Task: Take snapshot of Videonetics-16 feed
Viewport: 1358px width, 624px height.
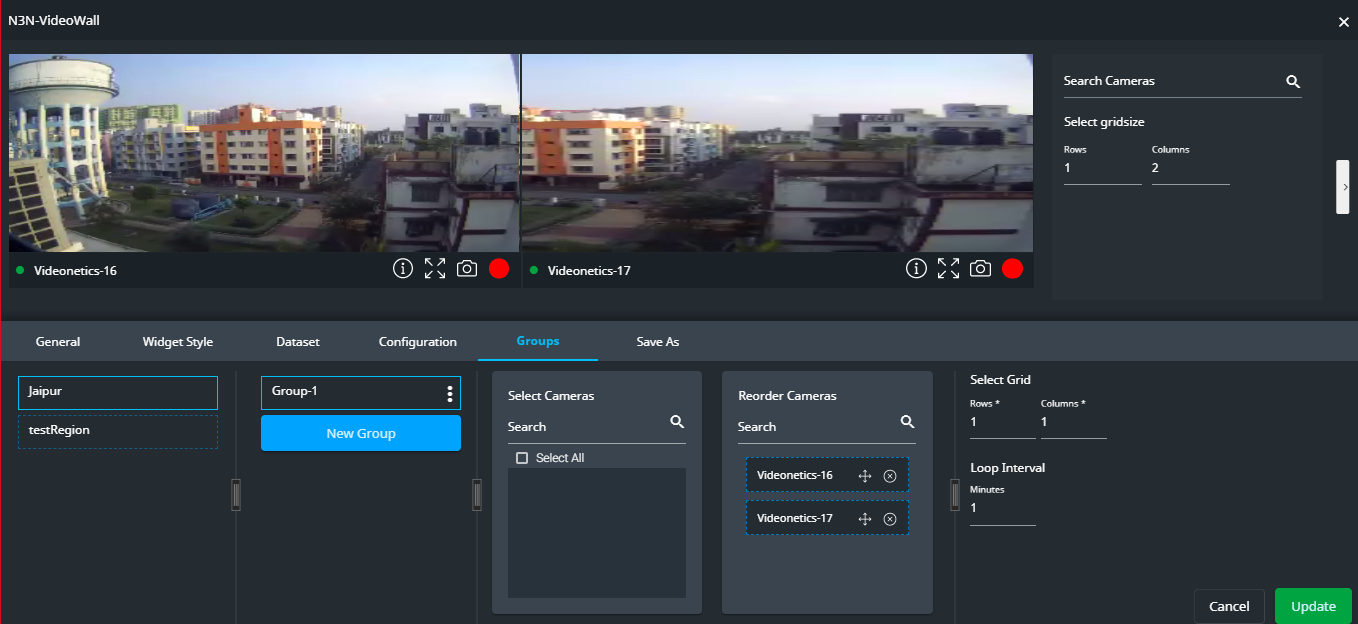Action: (x=467, y=269)
